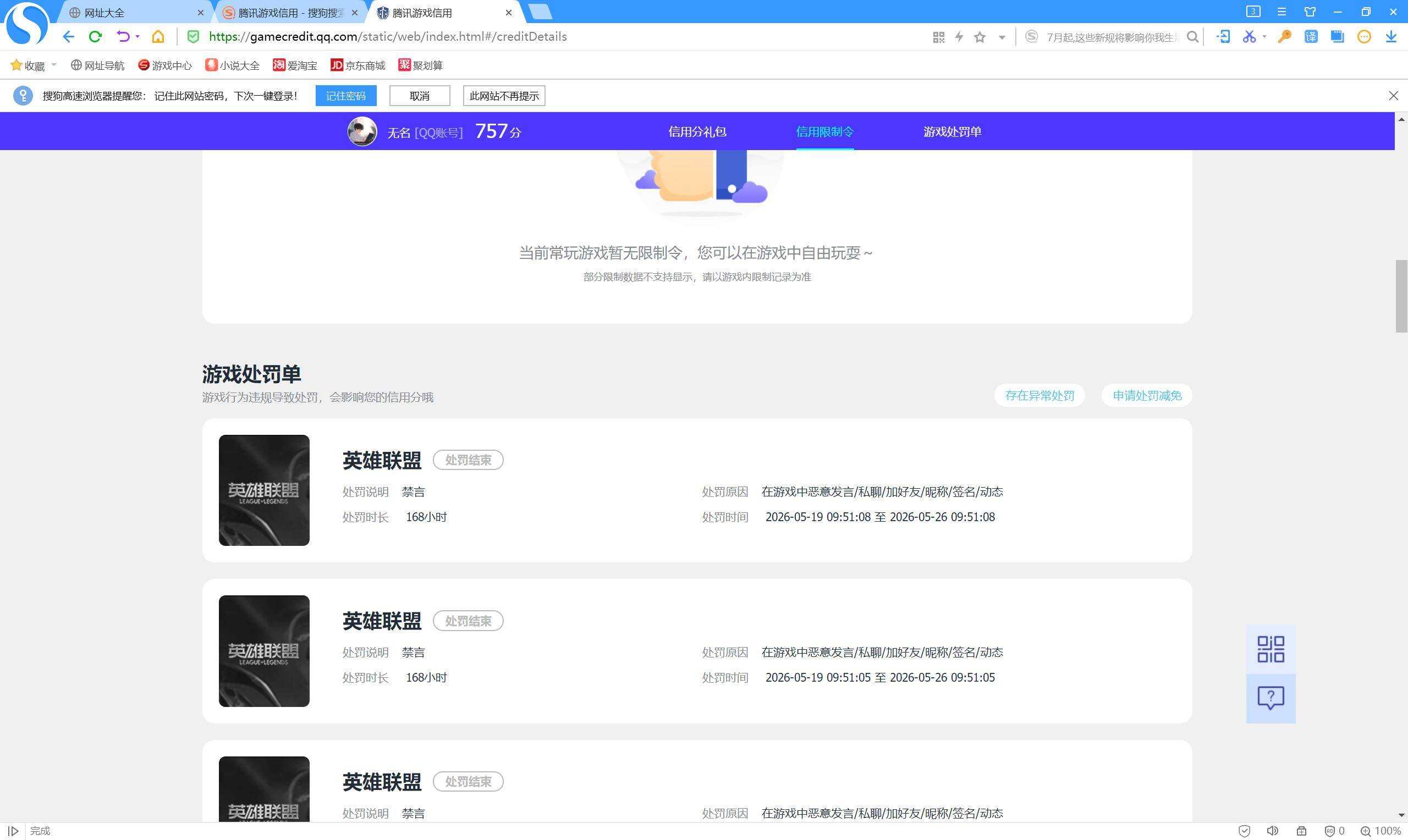Image resolution: width=1408 pixels, height=840 pixels.
Task: Click the green security shield icon
Action: coord(193,37)
